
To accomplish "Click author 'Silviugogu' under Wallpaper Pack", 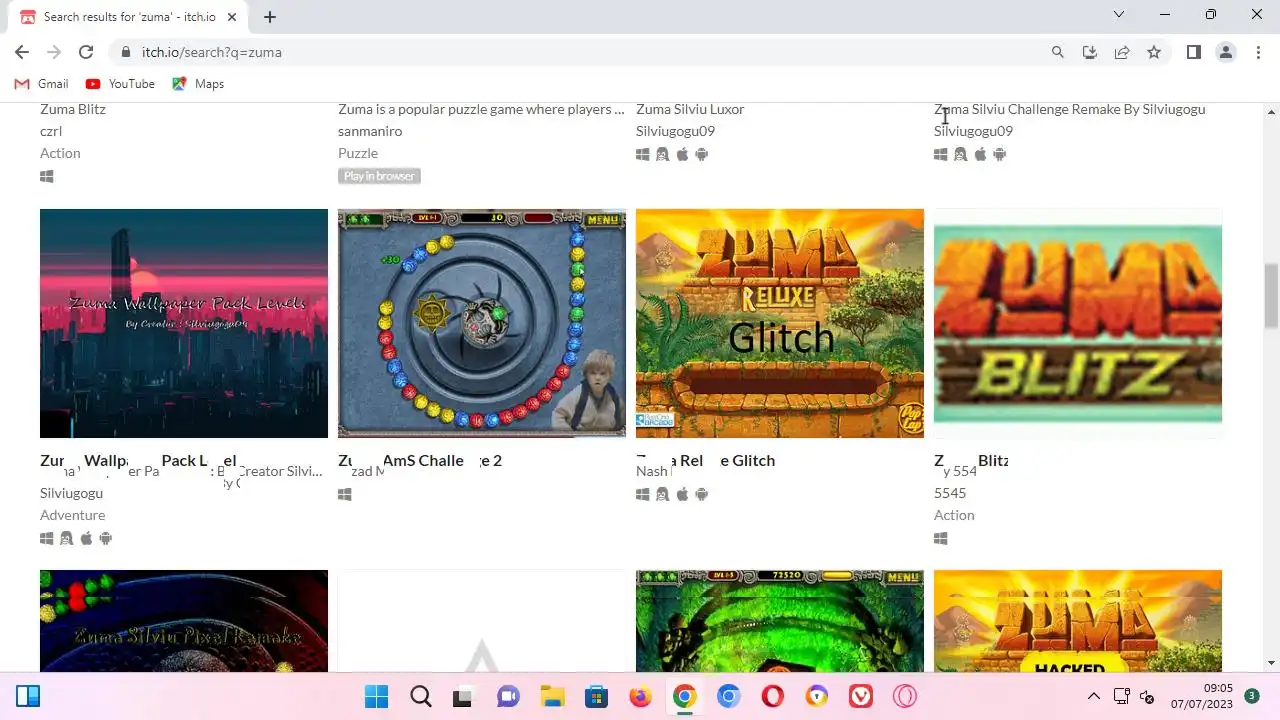I will [72, 493].
